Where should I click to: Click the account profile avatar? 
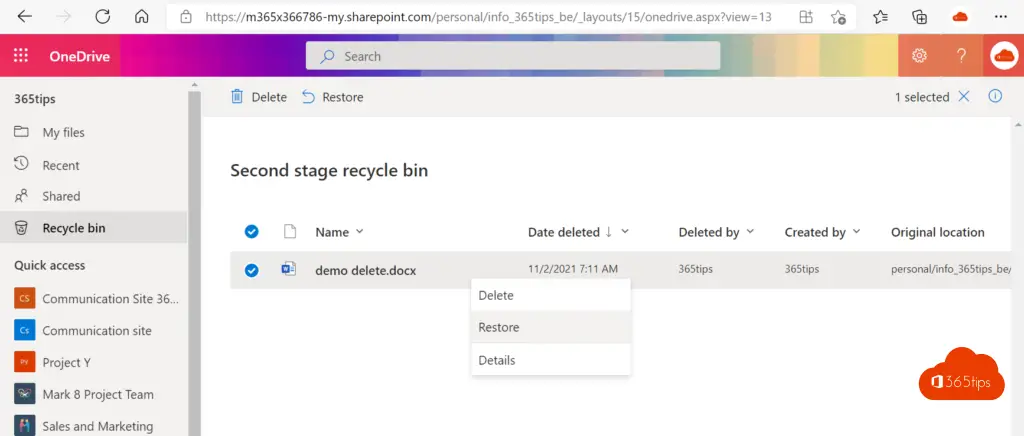coord(1004,55)
